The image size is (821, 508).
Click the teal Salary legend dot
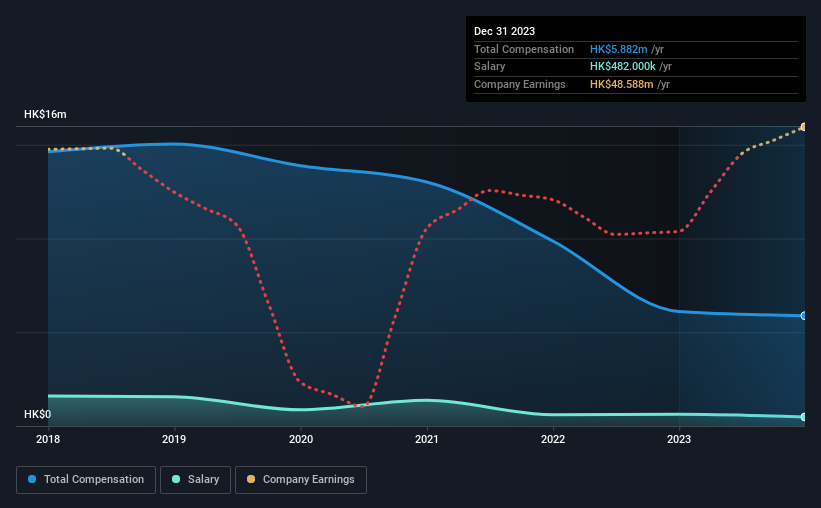pyautogui.click(x=176, y=479)
